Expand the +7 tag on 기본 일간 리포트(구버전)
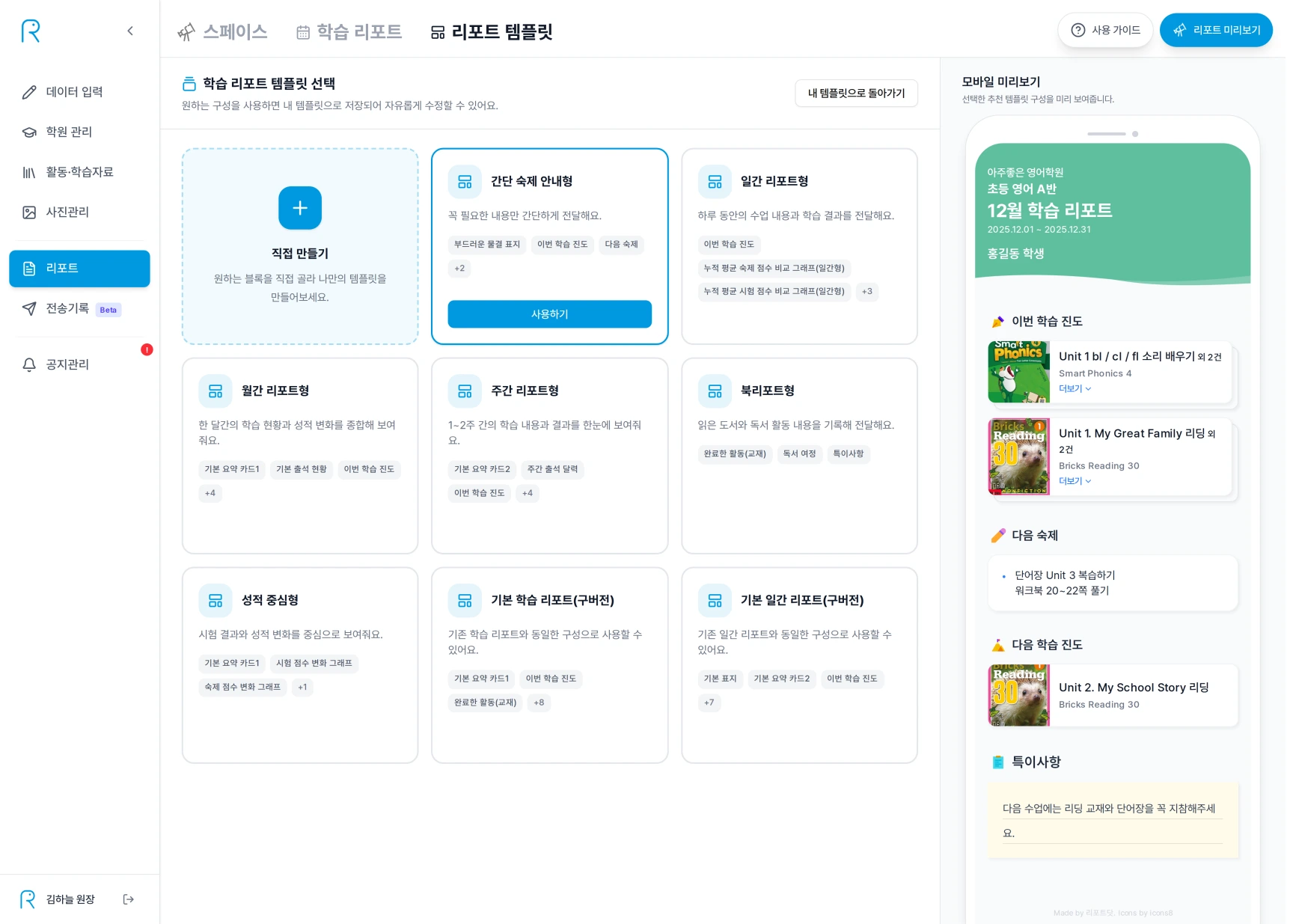Image resolution: width=1293 pixels, height=924 pixels. pos(709,703)
